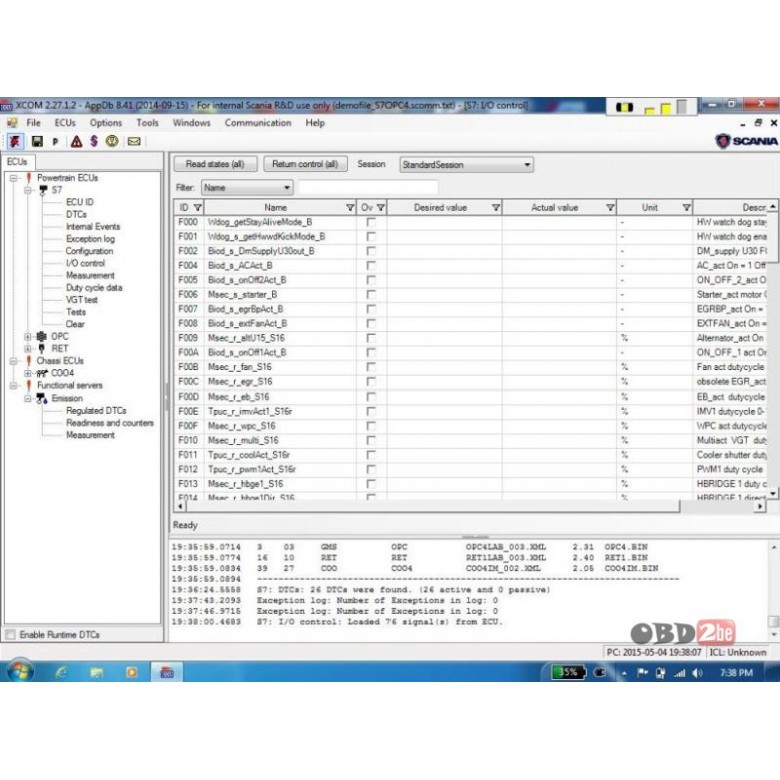This screenshot has height=780, width=780.
Task: Click table vertical scrollbar down arrow
Action: click(773, 493)
